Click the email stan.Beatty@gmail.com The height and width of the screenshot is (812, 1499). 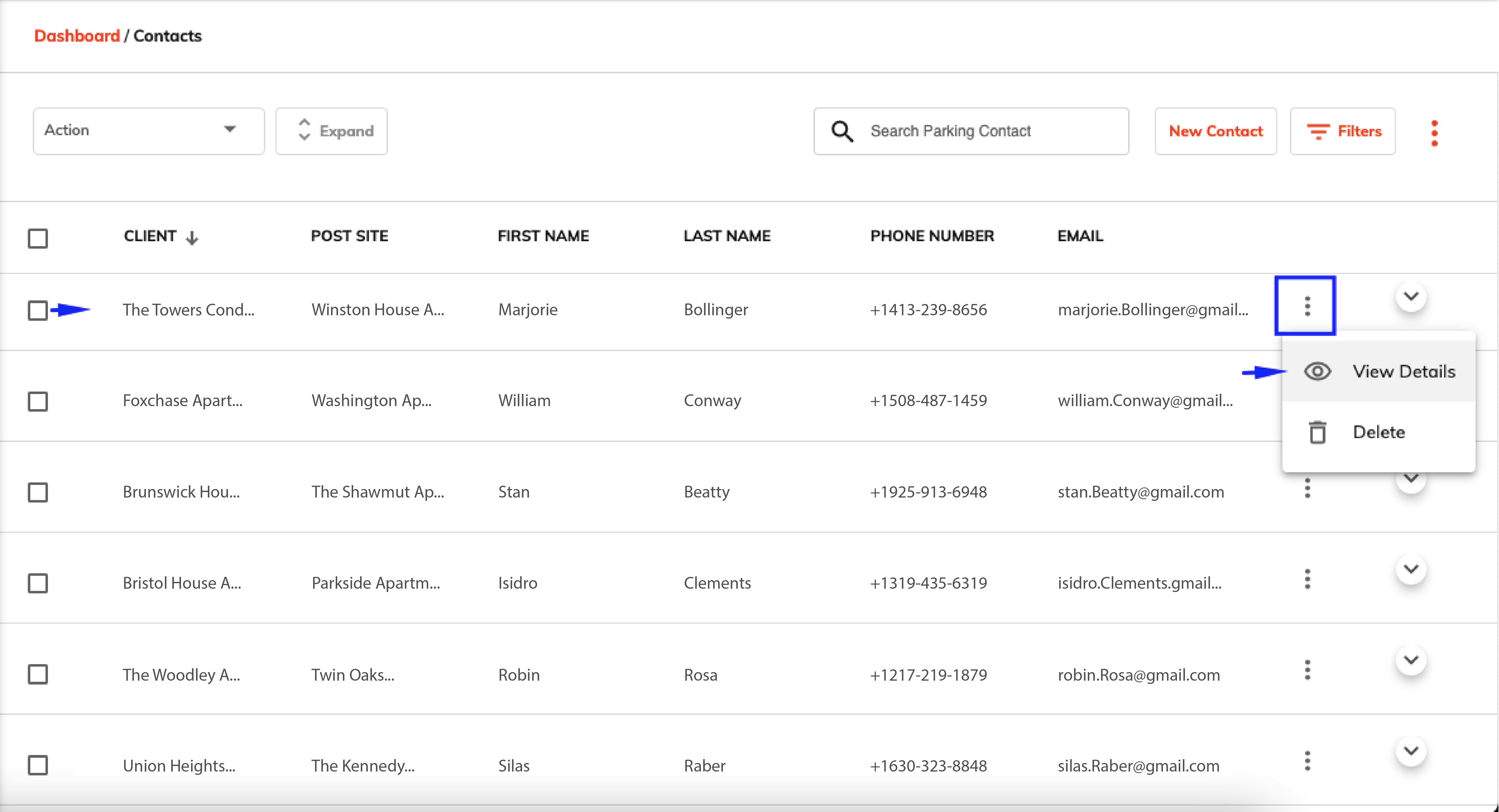click(1141, 492)
